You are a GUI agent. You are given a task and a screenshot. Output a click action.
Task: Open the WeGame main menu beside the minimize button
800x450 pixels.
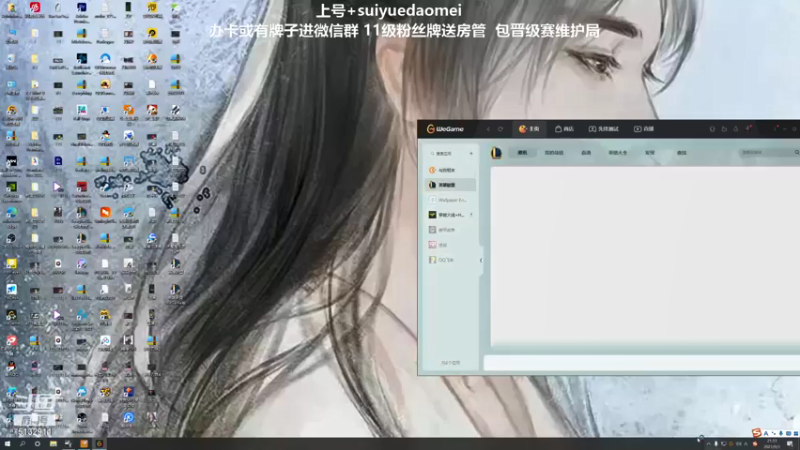click(x=776, y=129)
